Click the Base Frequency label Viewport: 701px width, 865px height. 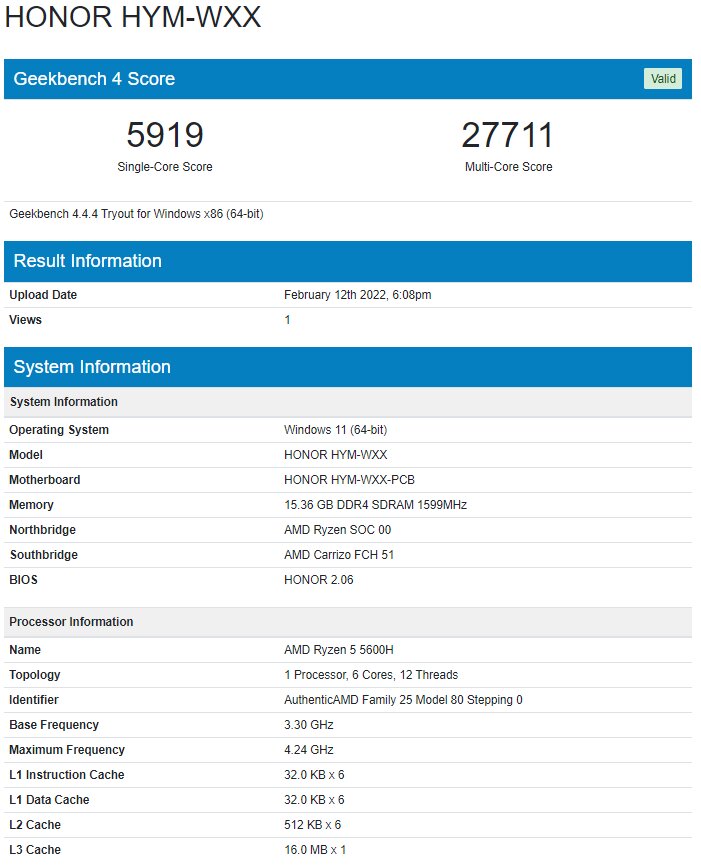[x=54, y=725]
